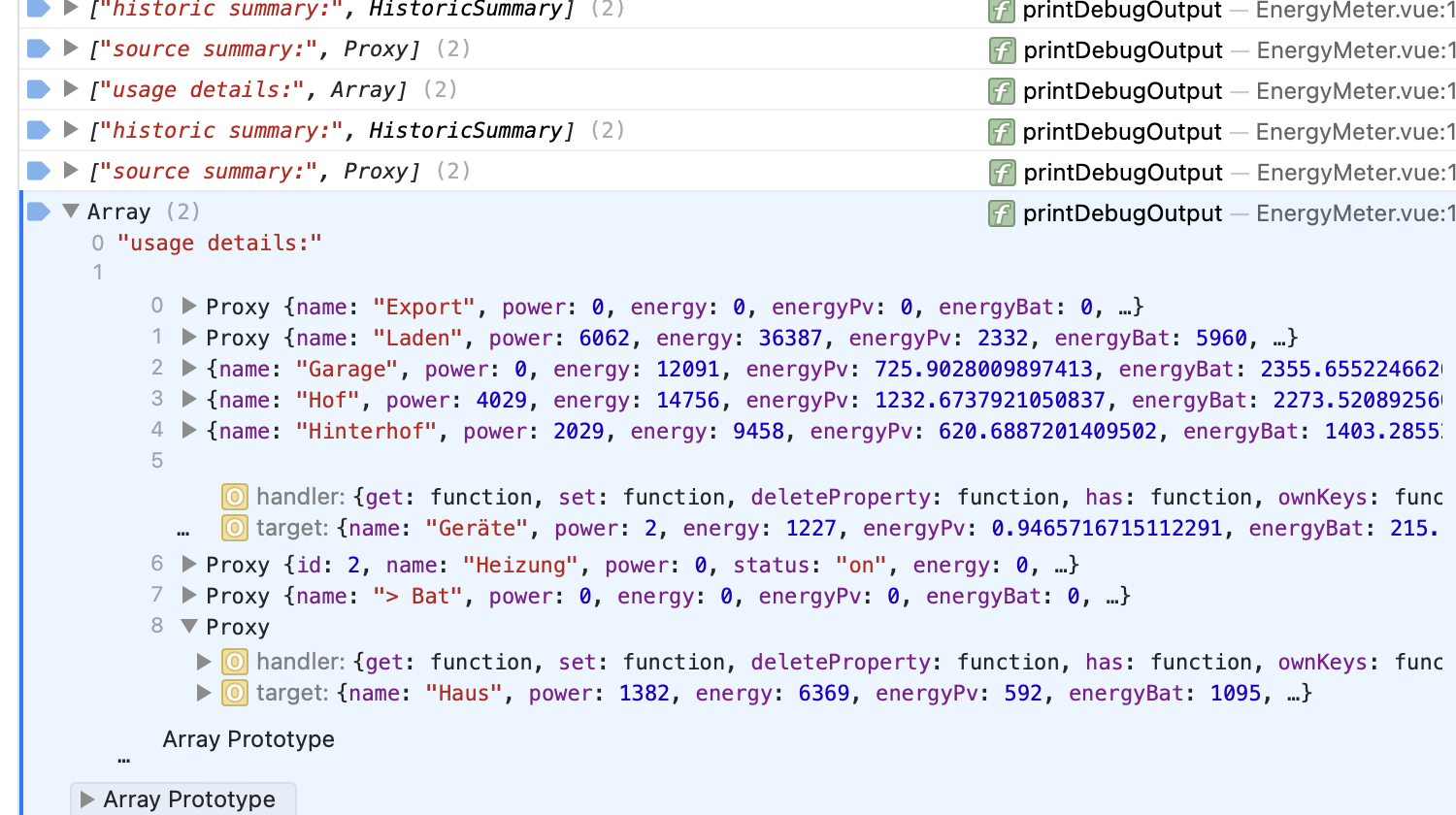This screenshot has width=1456, height=815.
Task: Click Laden's energy value 36387
Action: click(791, 338)
